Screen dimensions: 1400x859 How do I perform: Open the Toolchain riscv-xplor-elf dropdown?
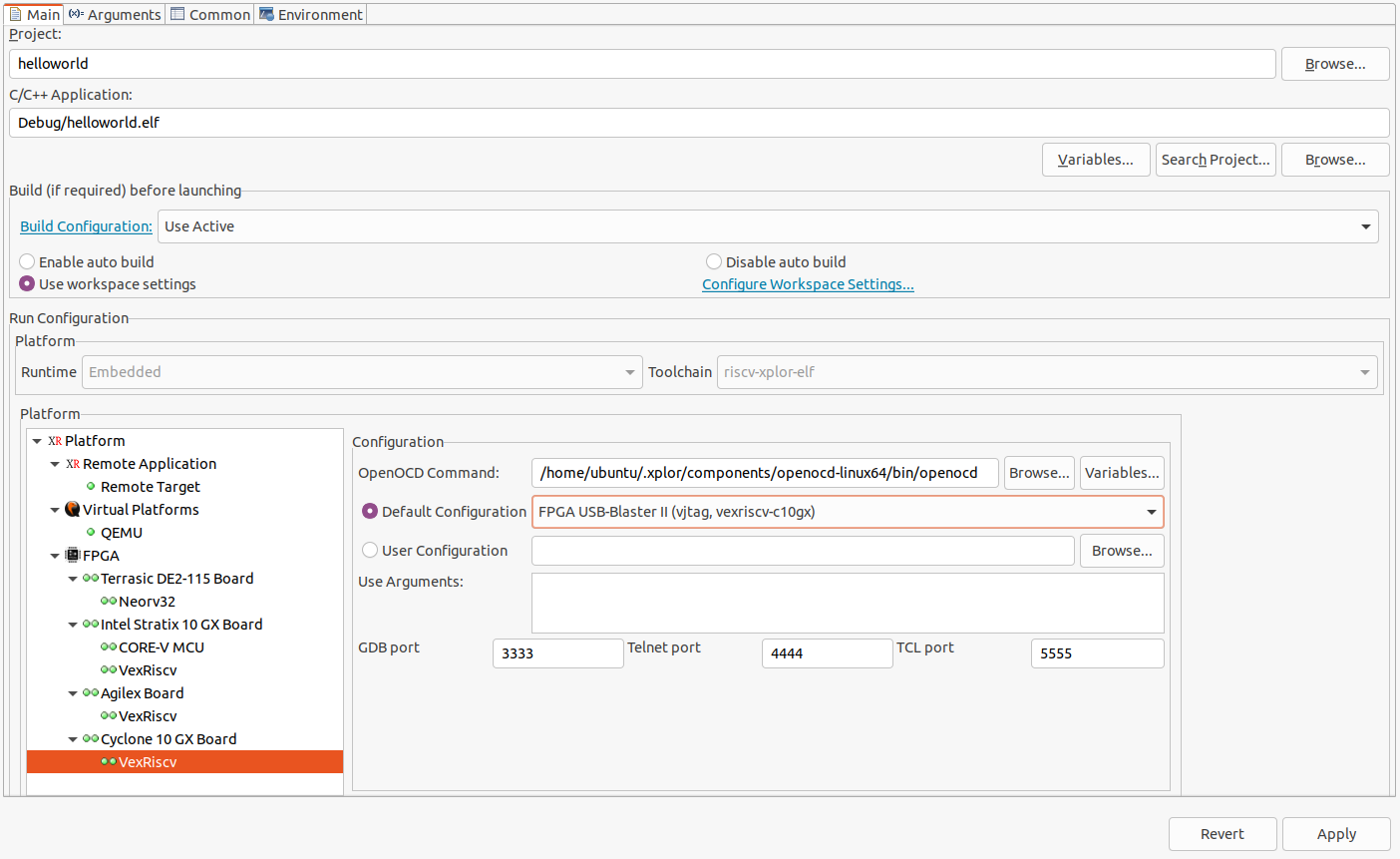(1047, 372)
